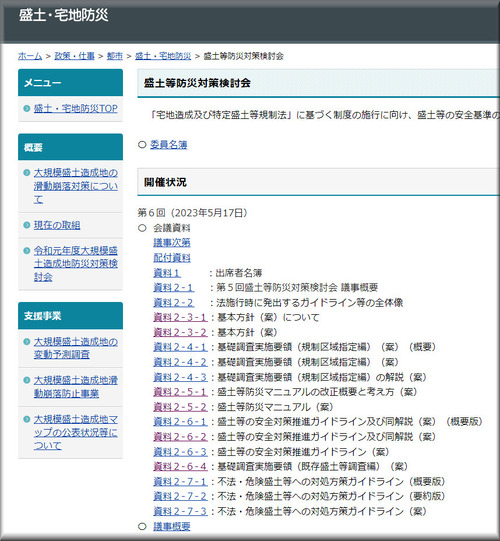Open the 配付資料 link
This screenshot has height=541, width=500.
point(172,258)
